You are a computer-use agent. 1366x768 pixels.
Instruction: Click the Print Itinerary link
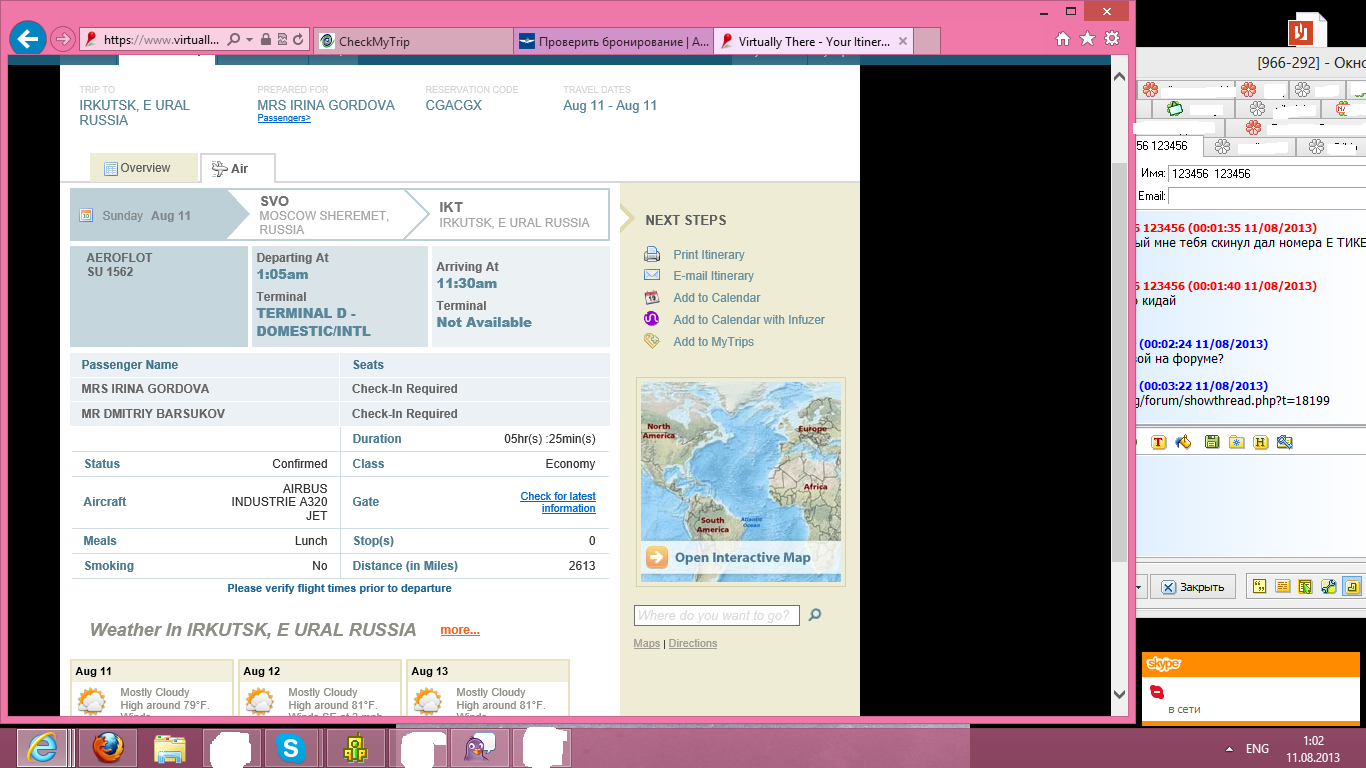[708, 255]
